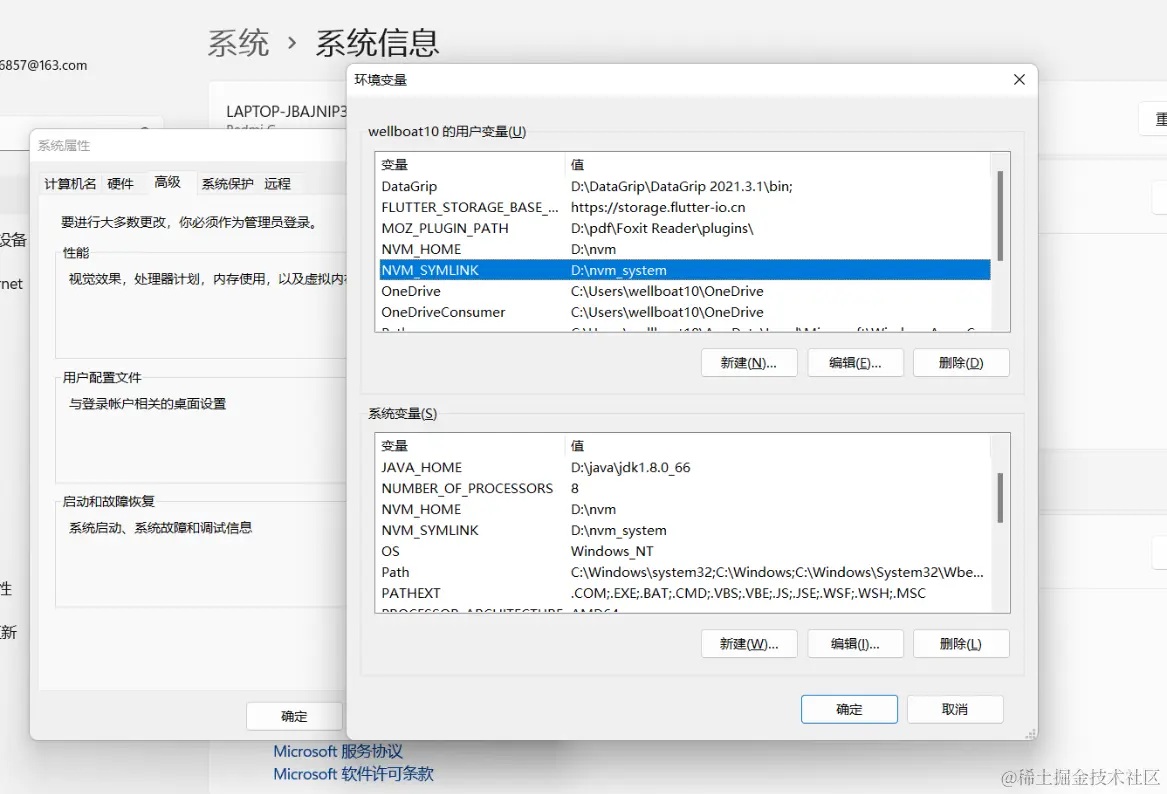The width and height of the screenshot is (1167, 794).
Task: Select user NVM_HOME with highlighted row below
Action: point(683,249)
